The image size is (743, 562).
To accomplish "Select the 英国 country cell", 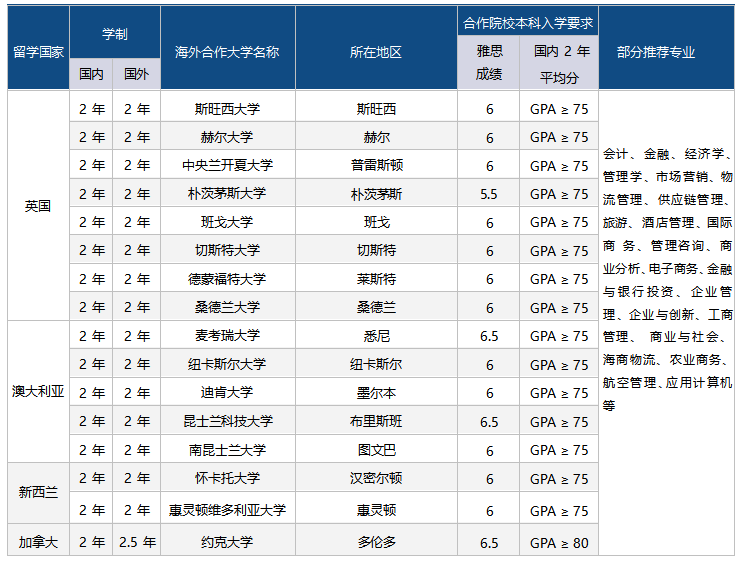I will coord(38,206).
